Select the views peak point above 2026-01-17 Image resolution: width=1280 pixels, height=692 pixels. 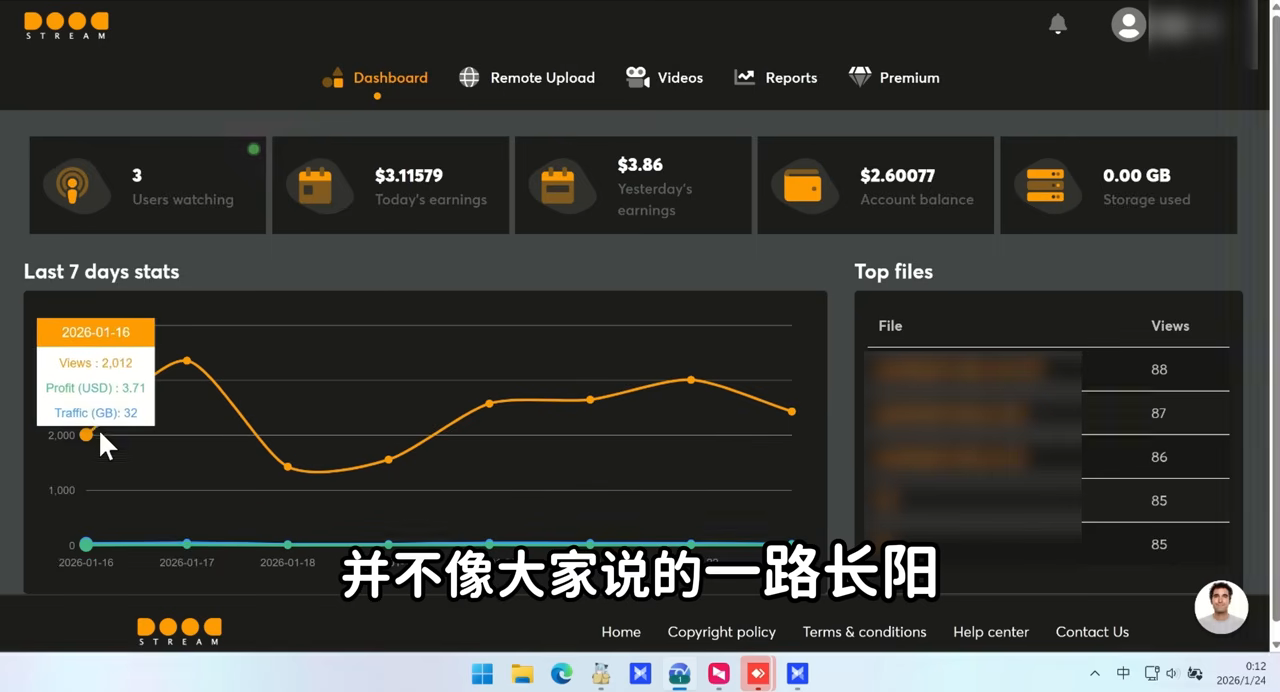pyautogui.click(x=187, y=361)
